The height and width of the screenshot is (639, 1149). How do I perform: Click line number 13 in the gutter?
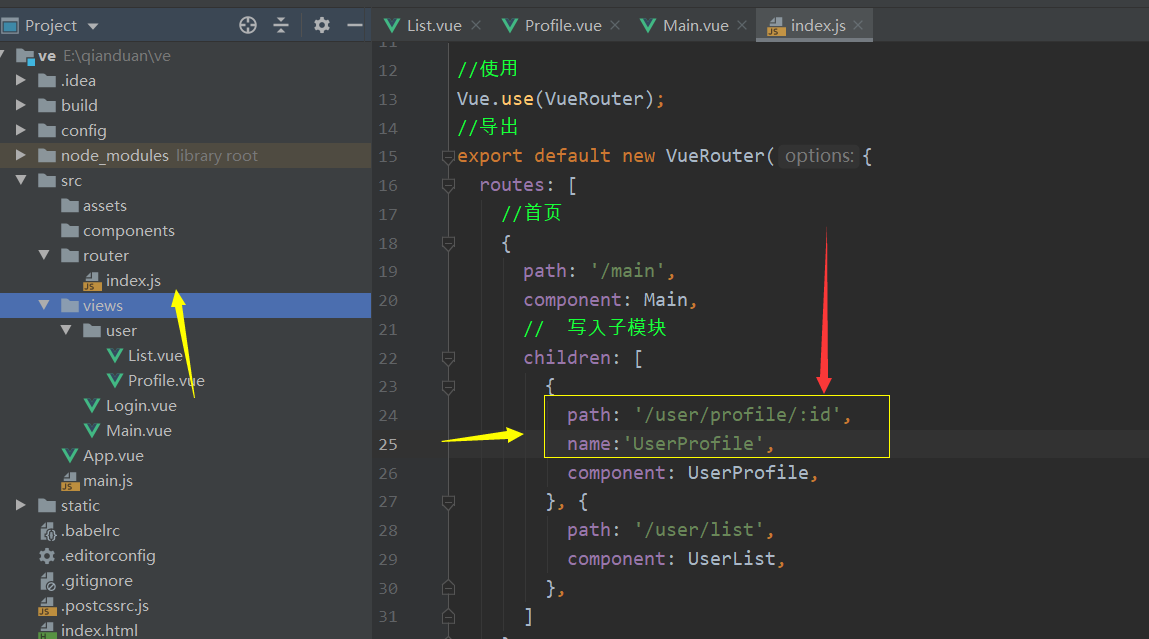point(388,99)
